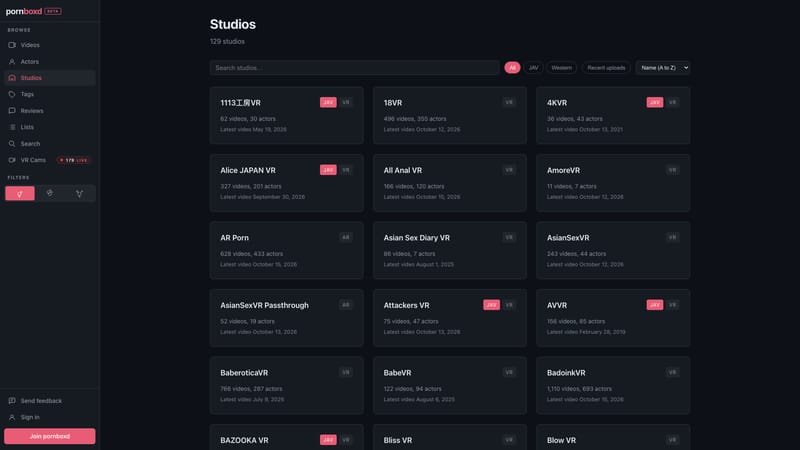800x450 pixels.
Task: Open the AVVR studio card
Action: coord(613,318)
